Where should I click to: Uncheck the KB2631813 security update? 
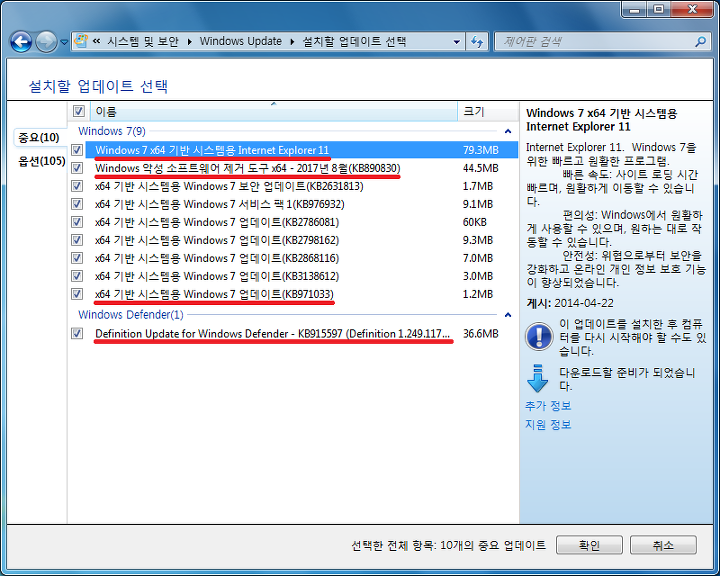pyautogui.click(x=77, y=186)
